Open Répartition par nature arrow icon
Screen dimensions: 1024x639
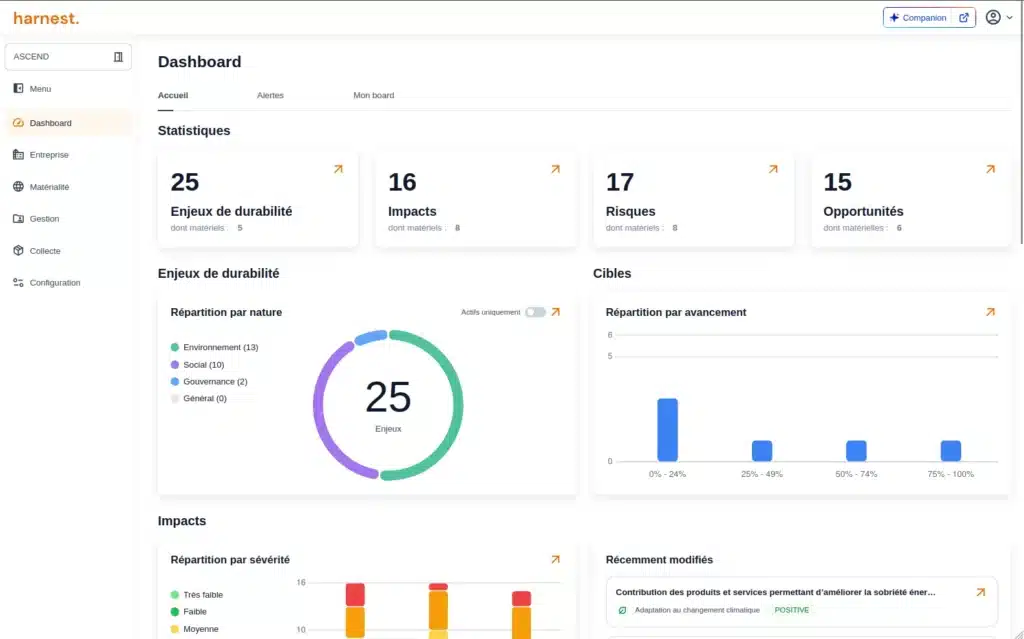556,312
